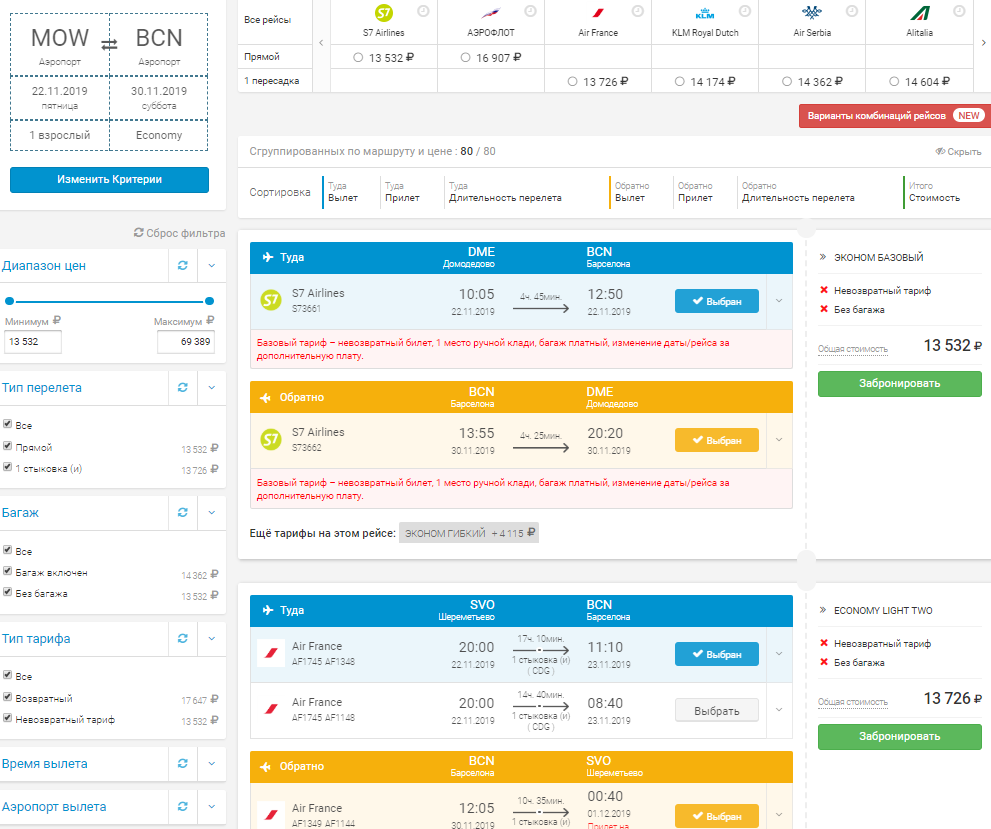Expand details for Air France AF1745 AF1348
The image size is (991, 829).
pyautogui.click(x=779, y=654)
